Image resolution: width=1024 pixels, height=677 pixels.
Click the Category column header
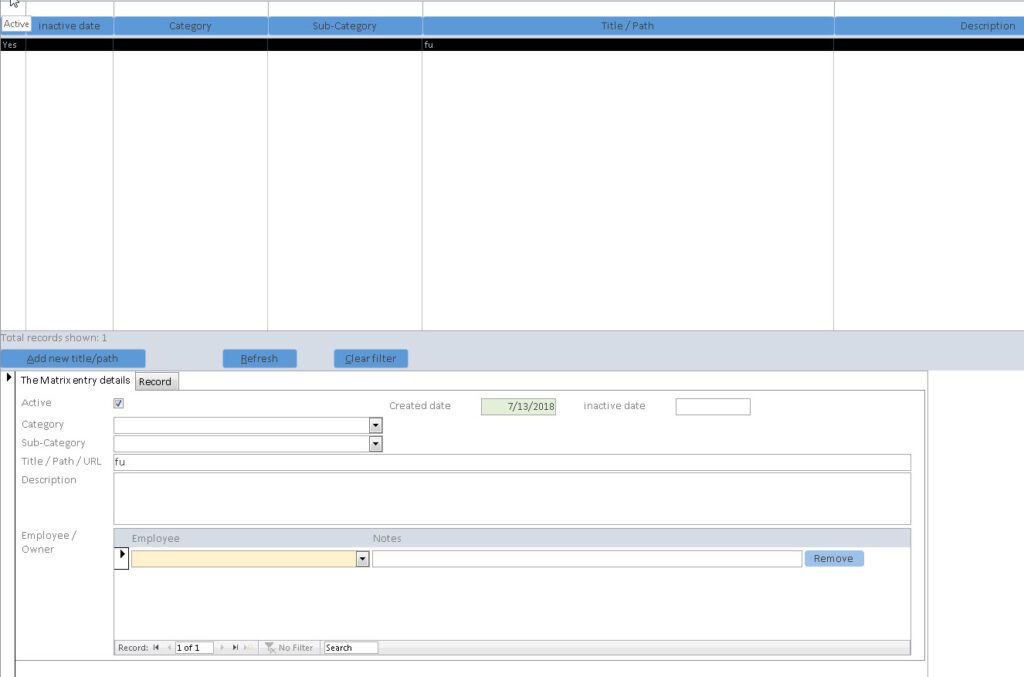(190, 26)
